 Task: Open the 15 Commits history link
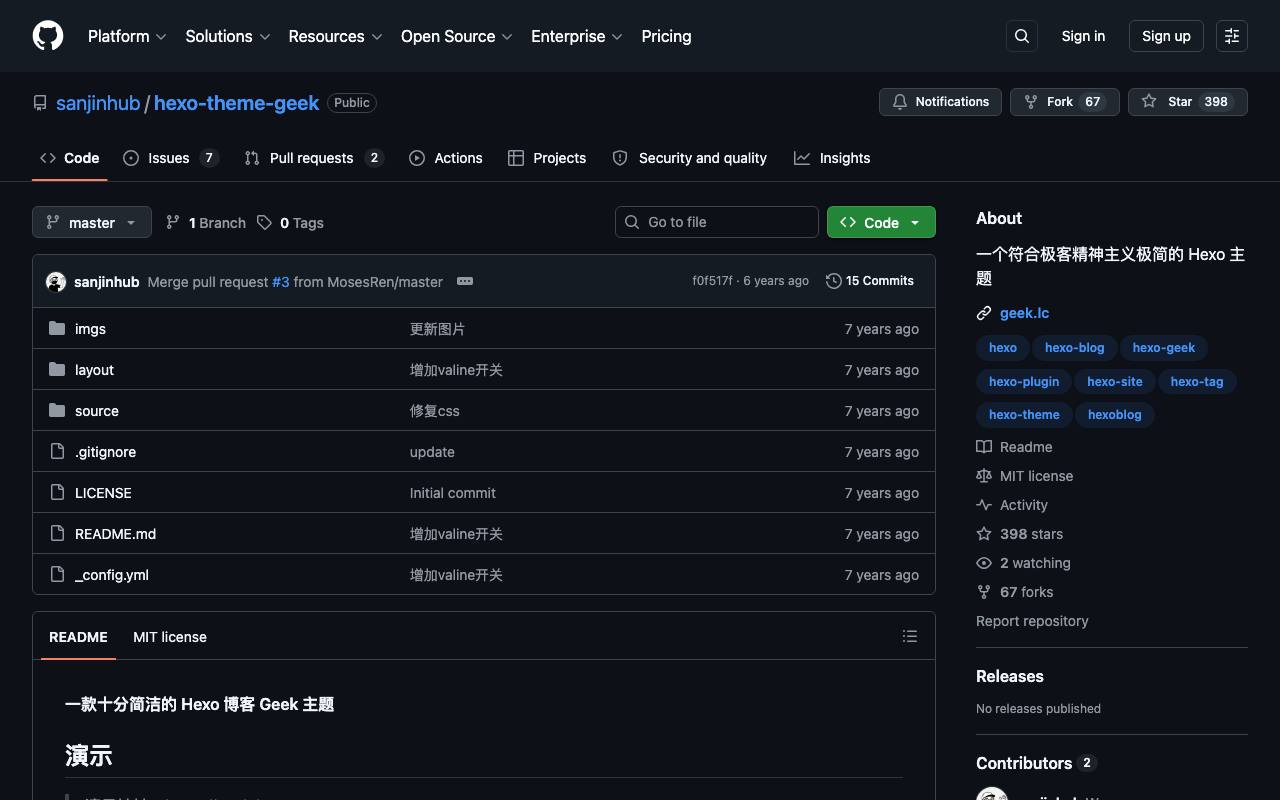pyautogui.click(x=870, y=281)
